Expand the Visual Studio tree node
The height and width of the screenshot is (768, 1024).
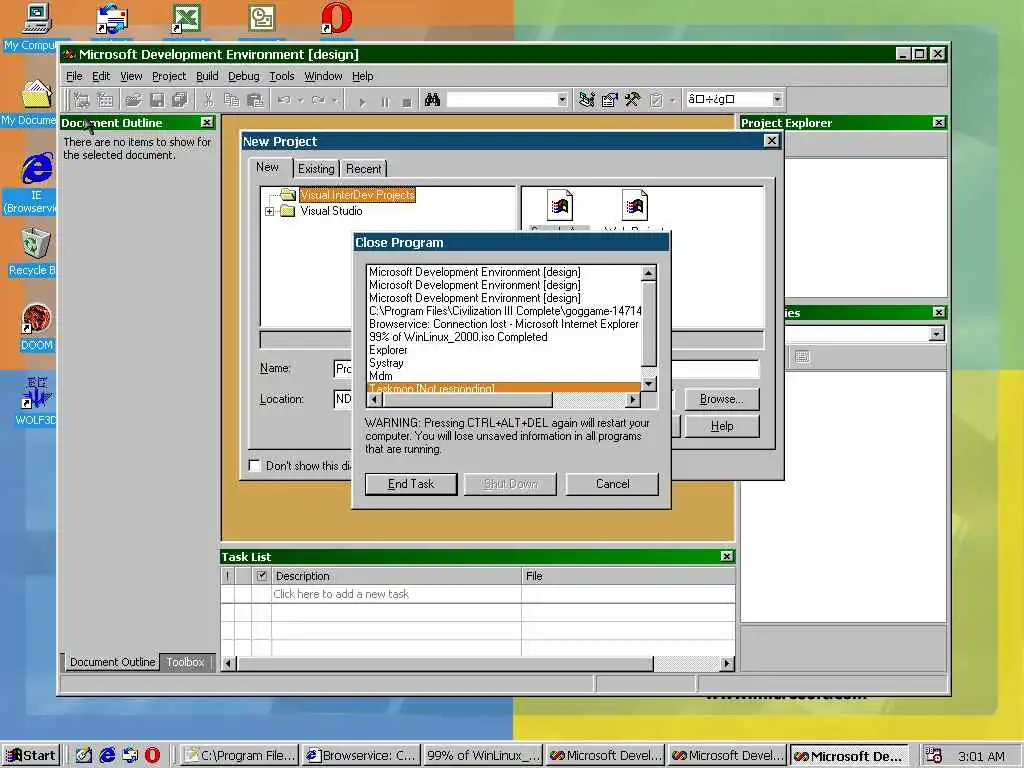point(269,211)
